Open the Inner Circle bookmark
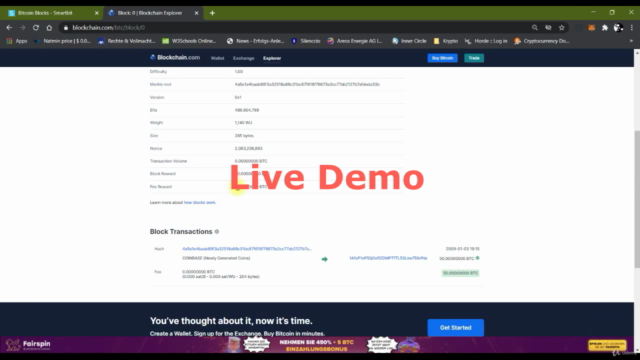Image resolution: width=640 pixels, height=360 pixels. click(x=409, y=41)
